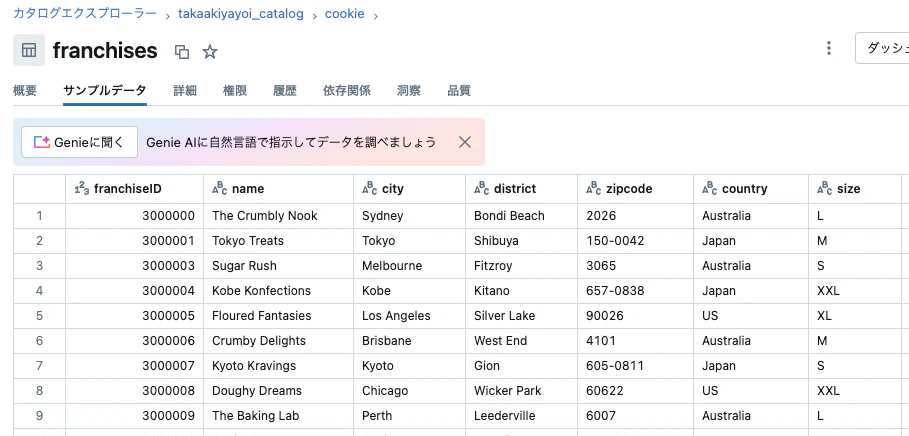The image size is (909, 436).
Task: Select the cell Doughy Dreams
Action: pyautogui.click(x=278, y=390)
